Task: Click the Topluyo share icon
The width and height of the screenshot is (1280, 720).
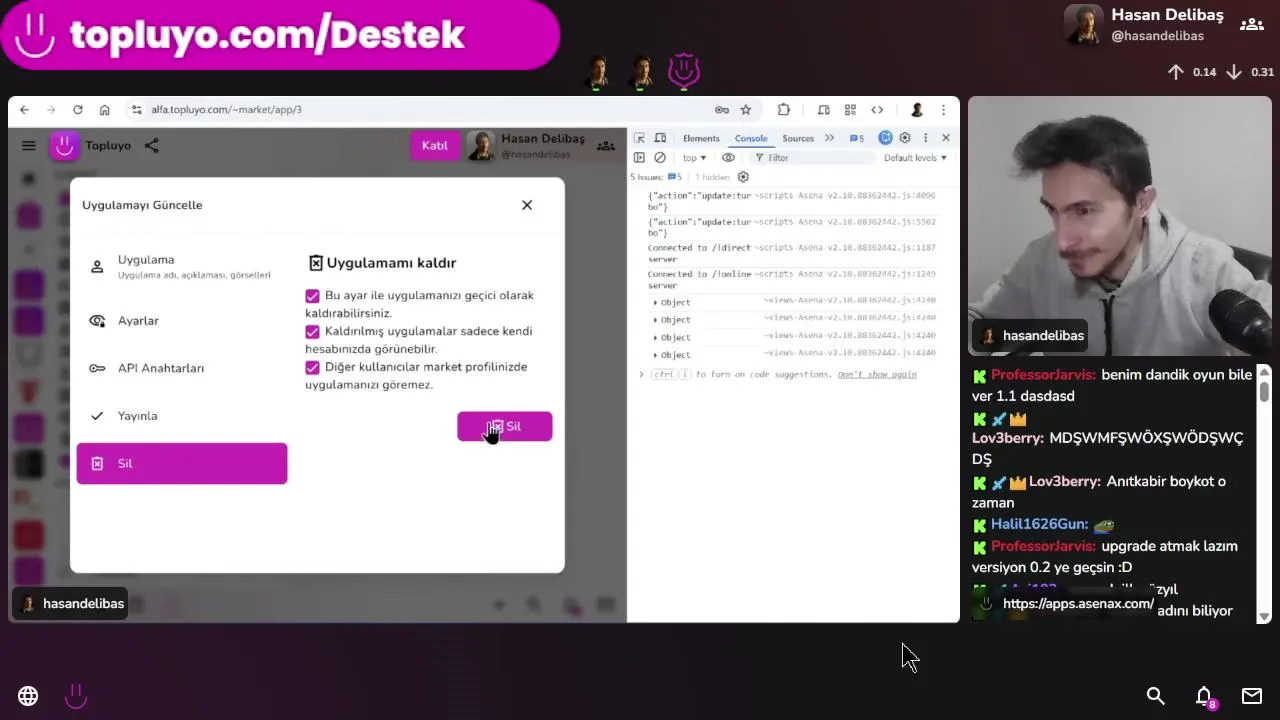Action: 151,146
